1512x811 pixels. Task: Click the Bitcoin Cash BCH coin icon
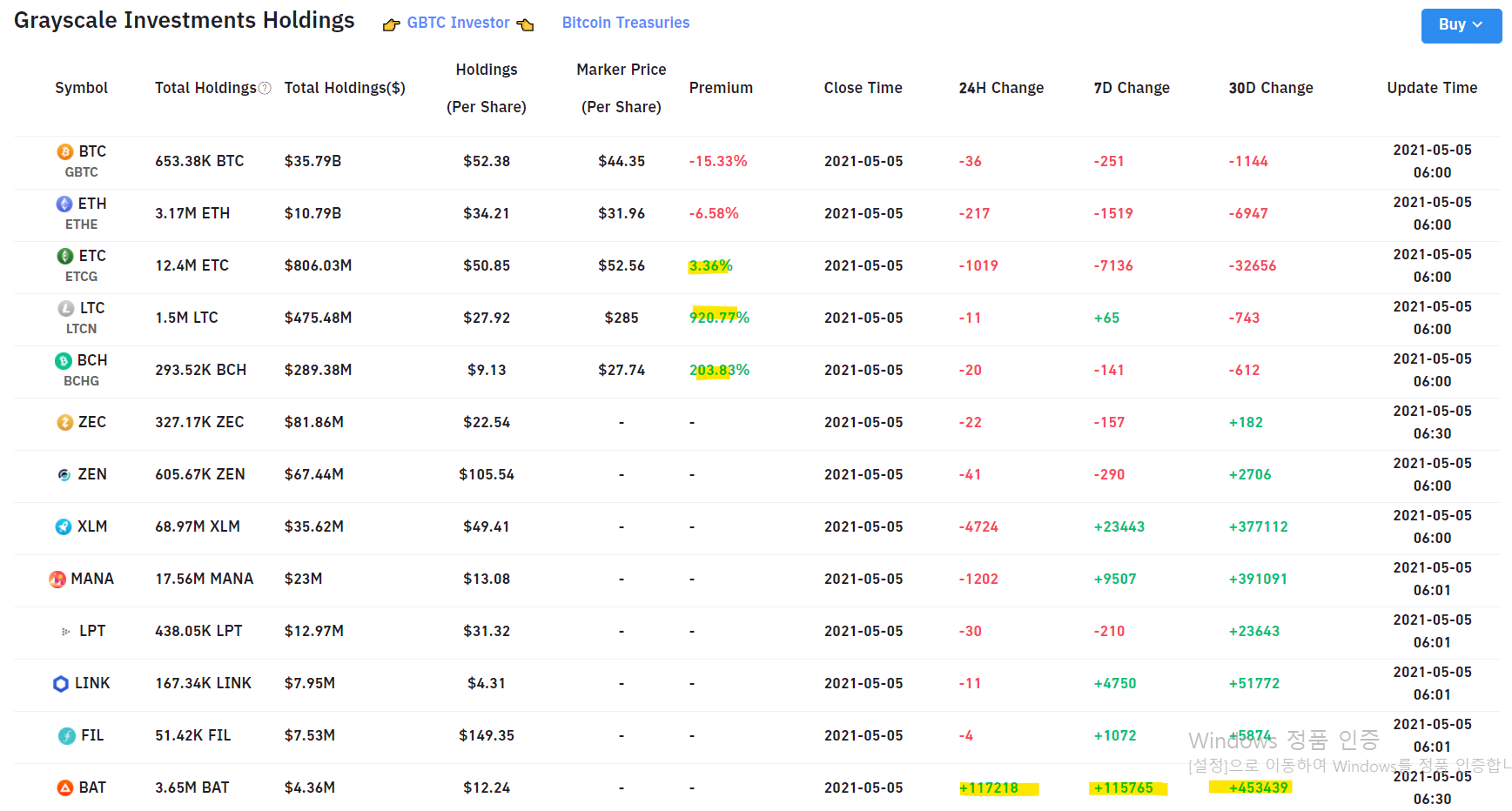click(x=64, y=360)
